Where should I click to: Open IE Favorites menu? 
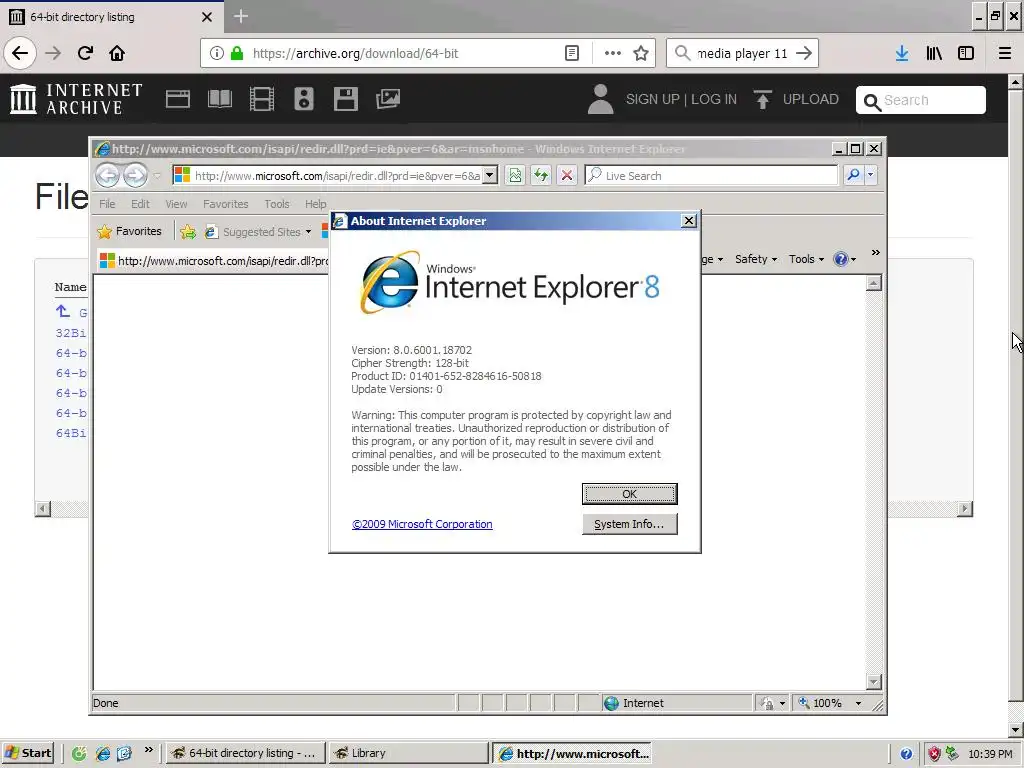click(x=225, y=204)
